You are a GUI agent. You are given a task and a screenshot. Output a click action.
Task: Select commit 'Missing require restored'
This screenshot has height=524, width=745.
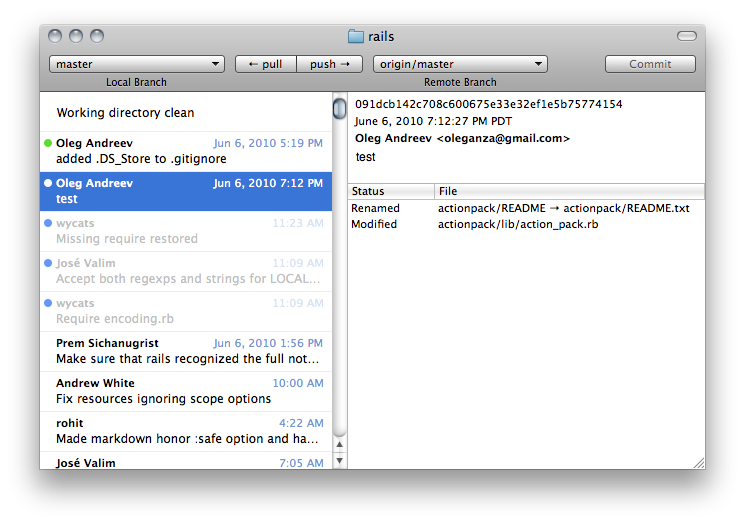pos(186,231)
